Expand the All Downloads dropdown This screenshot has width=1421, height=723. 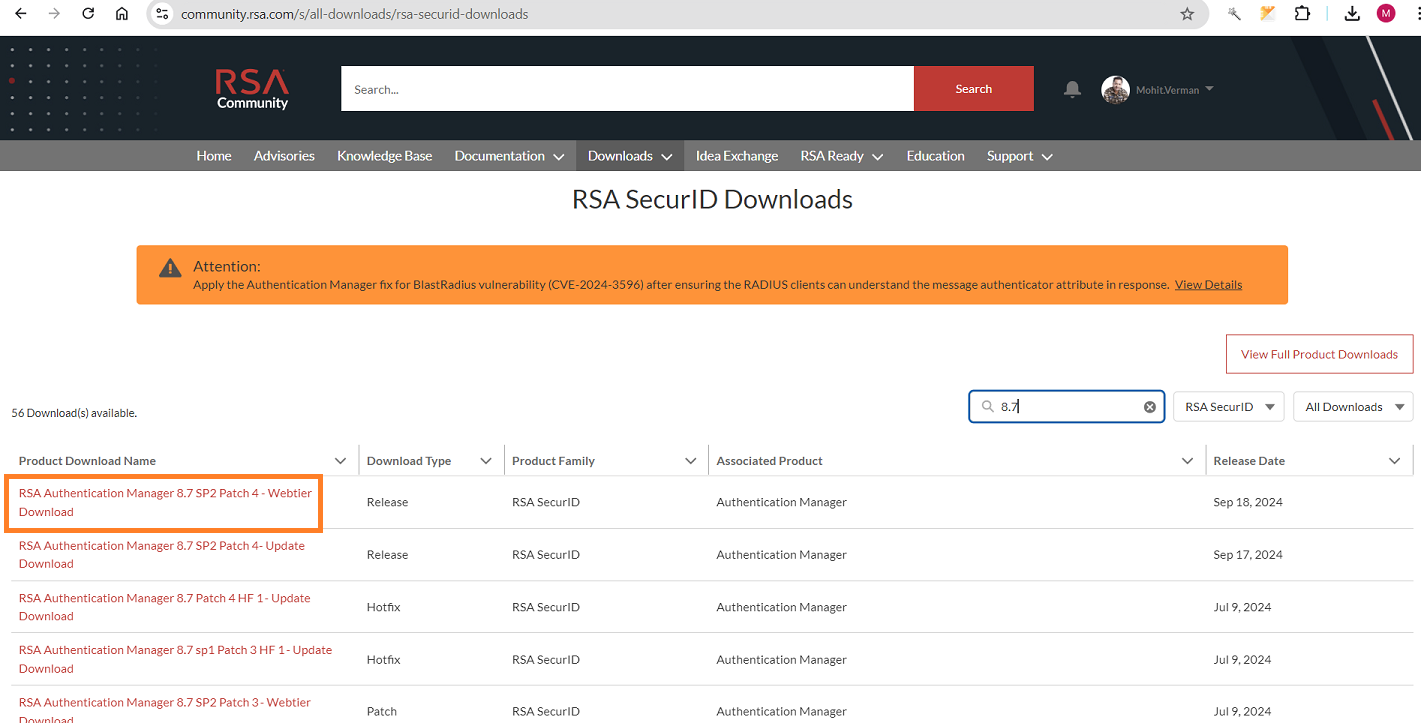point(1352,406)
